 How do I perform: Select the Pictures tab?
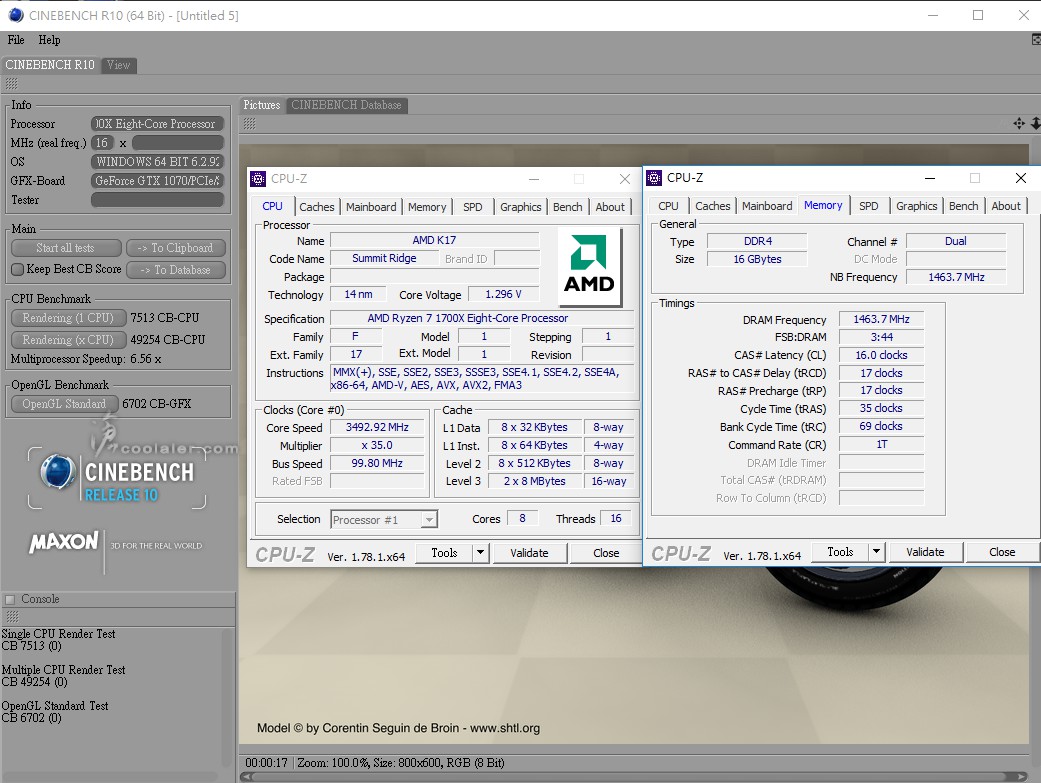click(x=262, y=105)
